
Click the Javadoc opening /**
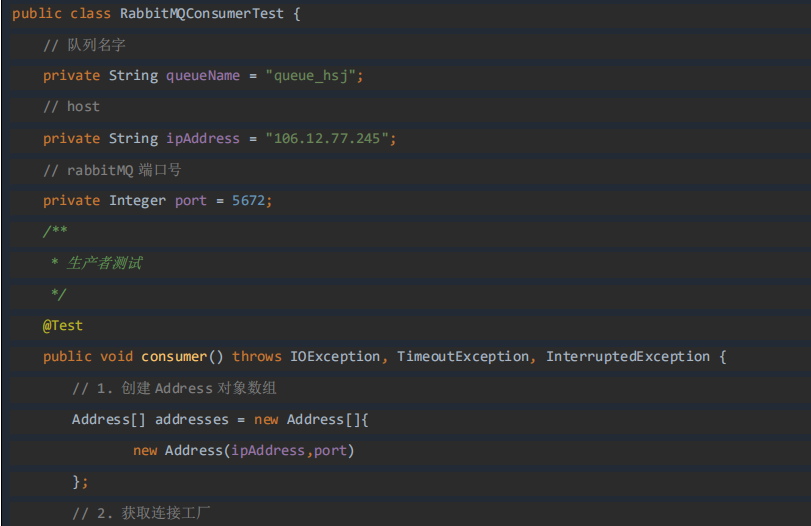tap(55, 231)
